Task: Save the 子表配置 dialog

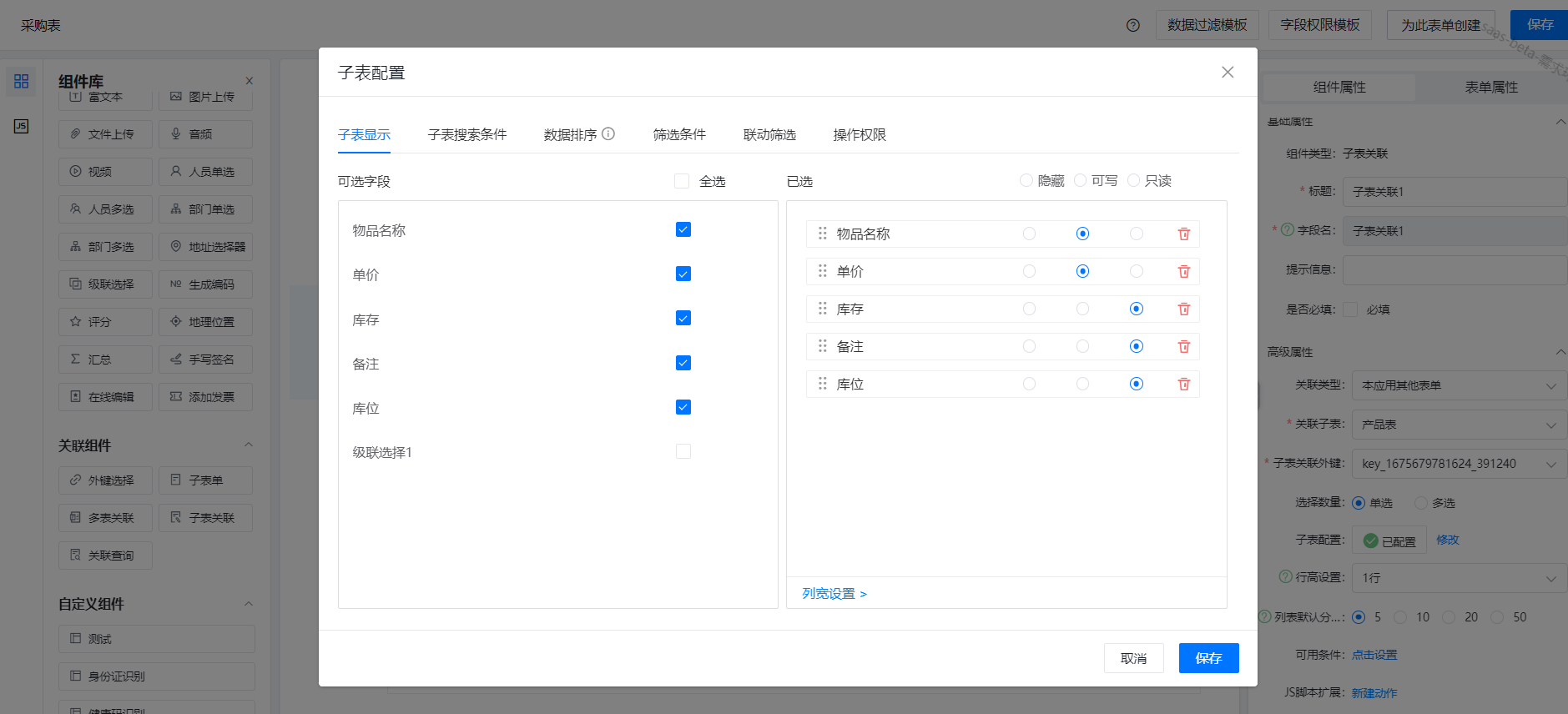Action: (x=1208, y=658)
